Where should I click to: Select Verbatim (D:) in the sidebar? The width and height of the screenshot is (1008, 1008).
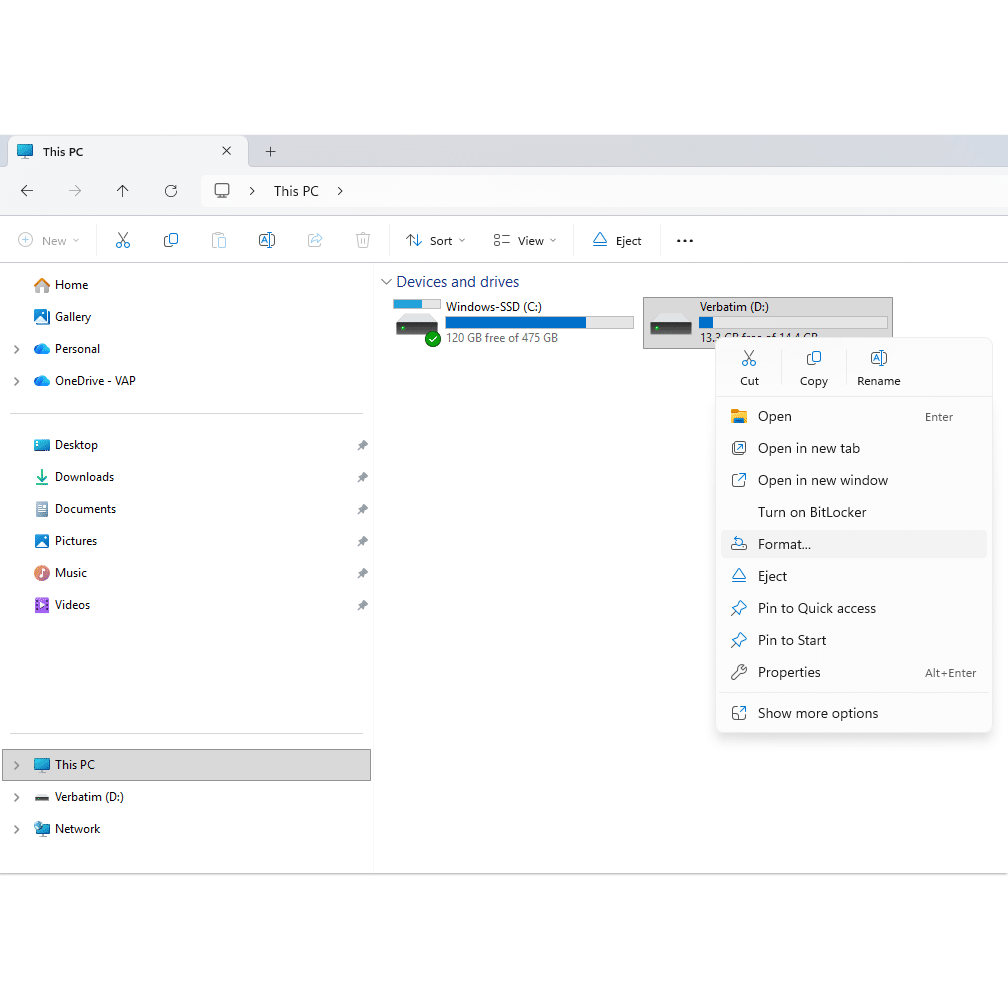[x=78, y=797]
